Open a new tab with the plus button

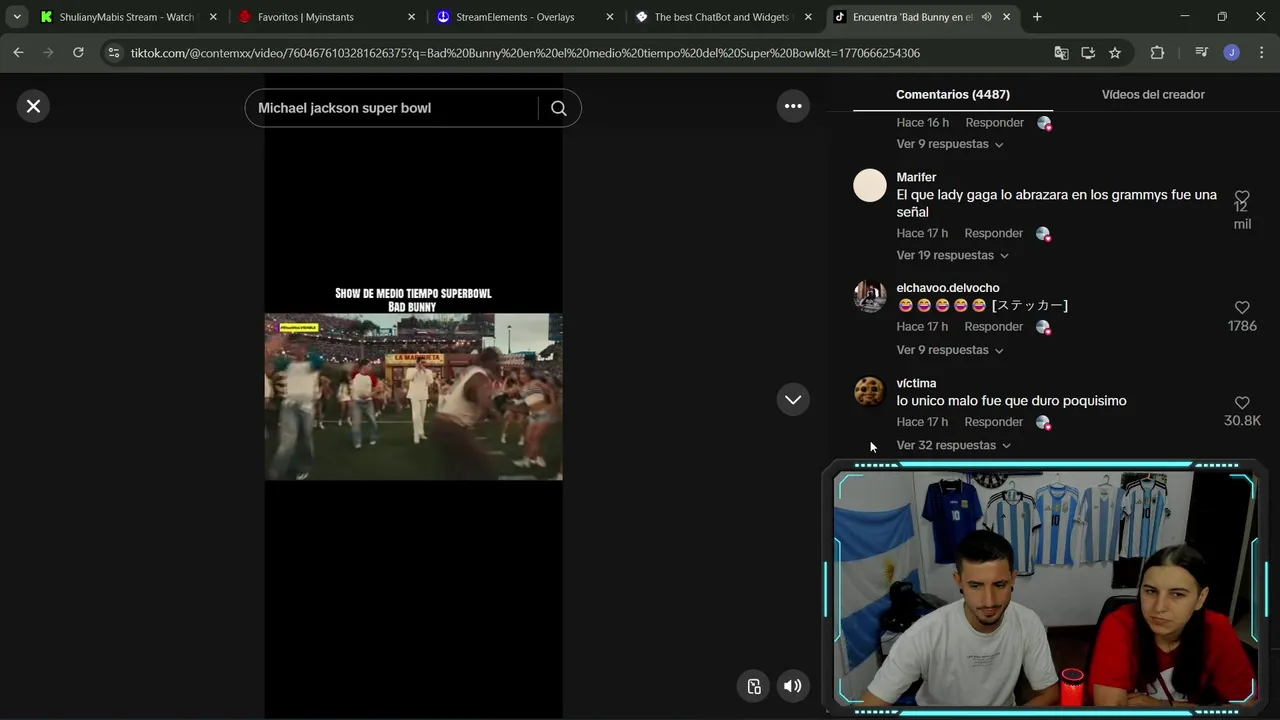pos(1037,17)
